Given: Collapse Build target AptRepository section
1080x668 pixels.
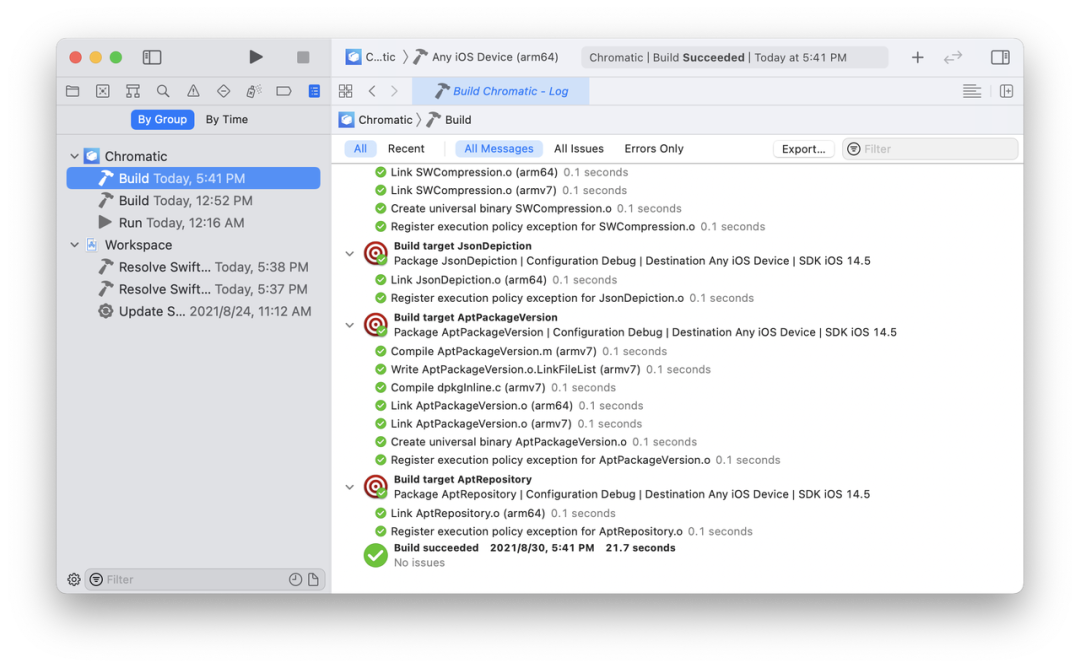Looking at the screenshot, I should click(350, 488).
